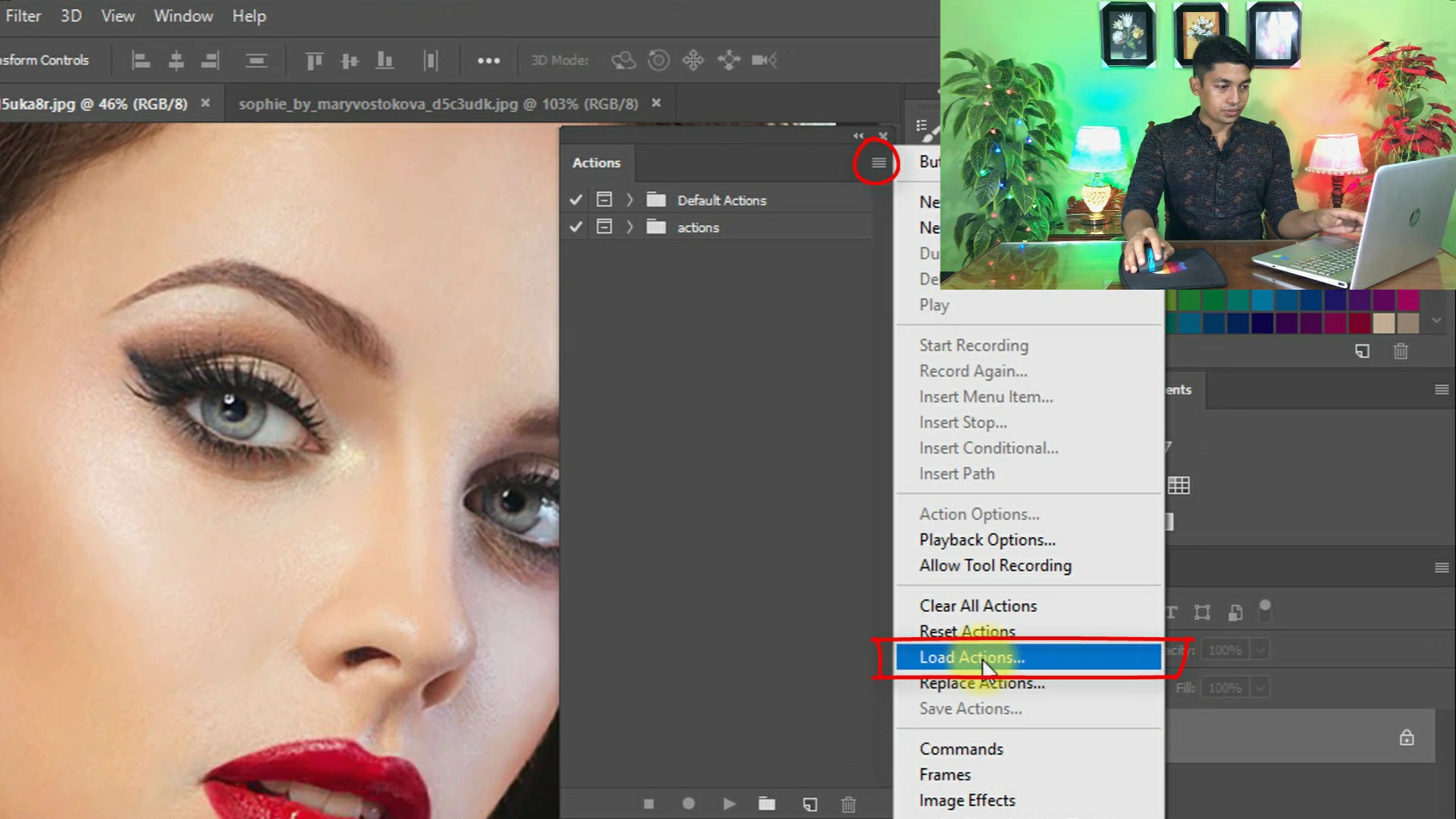
Task: Open Layers panel hamburger menu
Action: 1442,568
